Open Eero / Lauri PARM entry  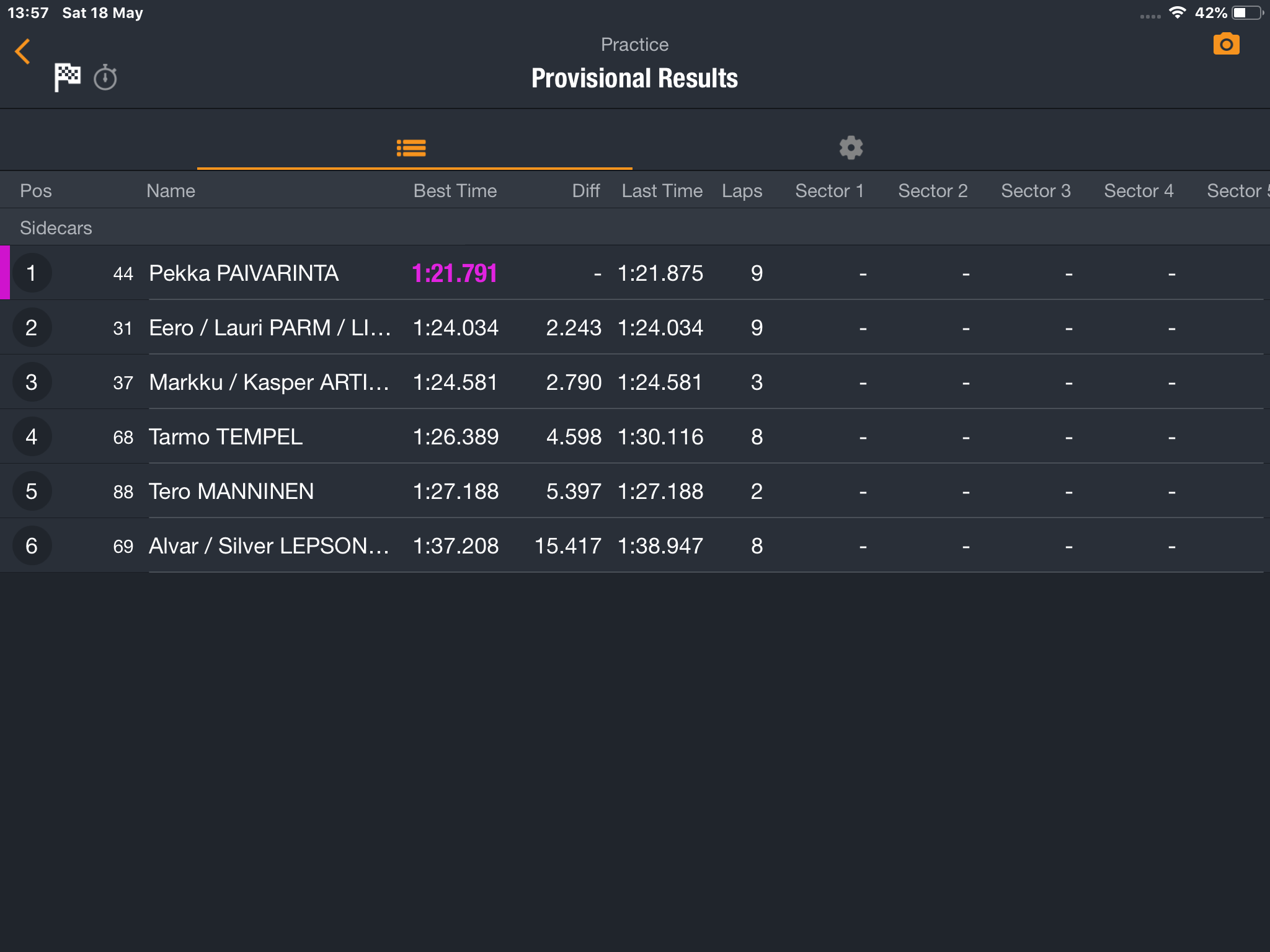pos(635,327)
